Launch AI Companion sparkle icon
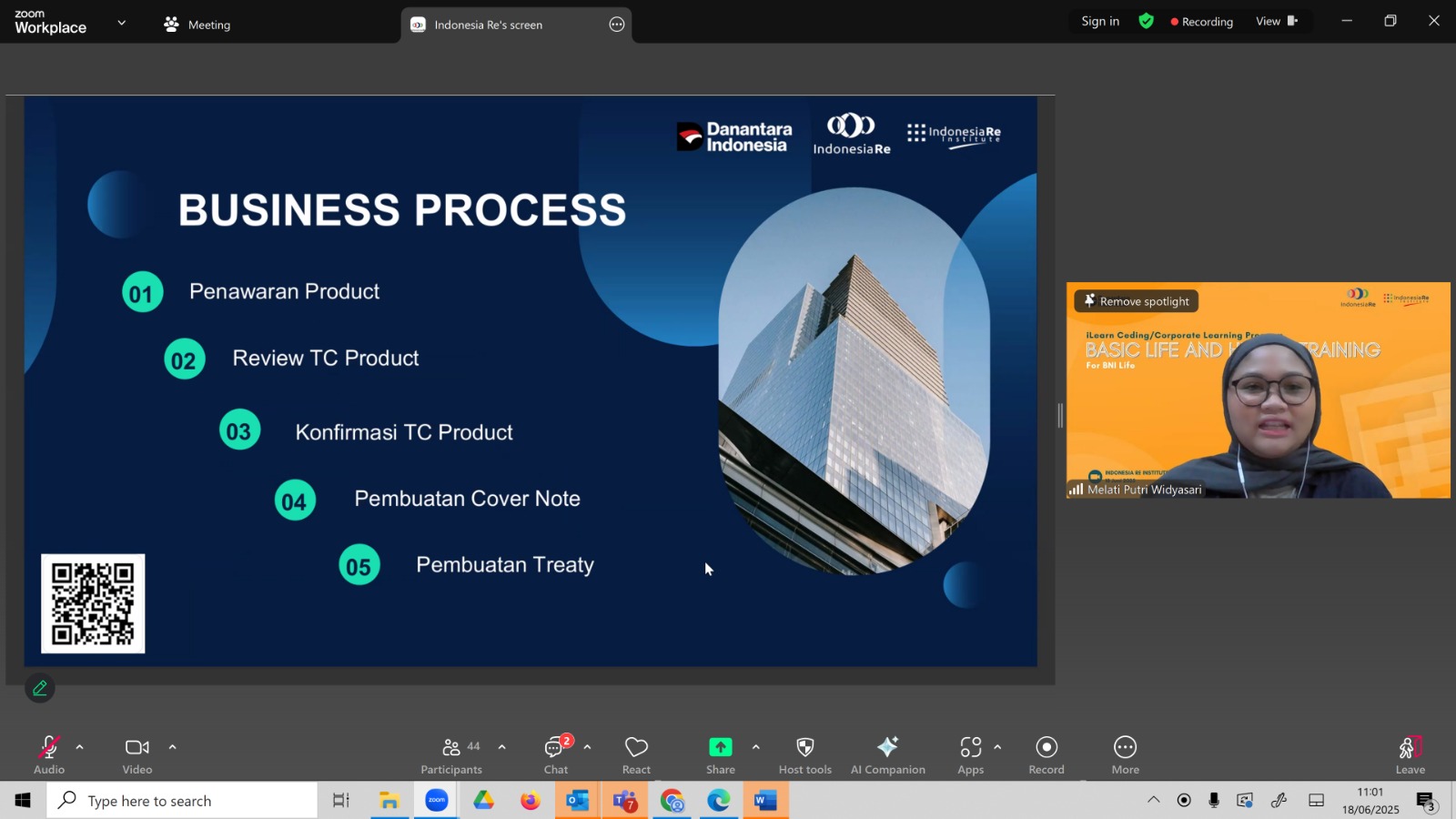1456x819 pixels. click(887, 747)
